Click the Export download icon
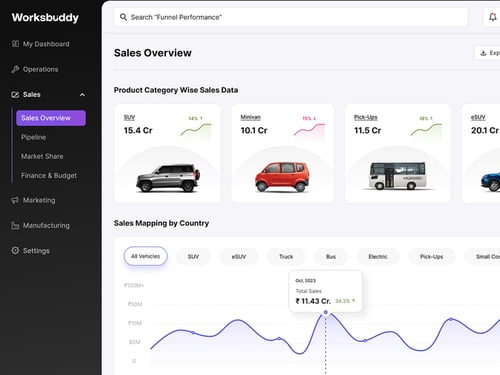Image resolution: width=500 pixels, height=375 pixels. [x=483, y=53]
